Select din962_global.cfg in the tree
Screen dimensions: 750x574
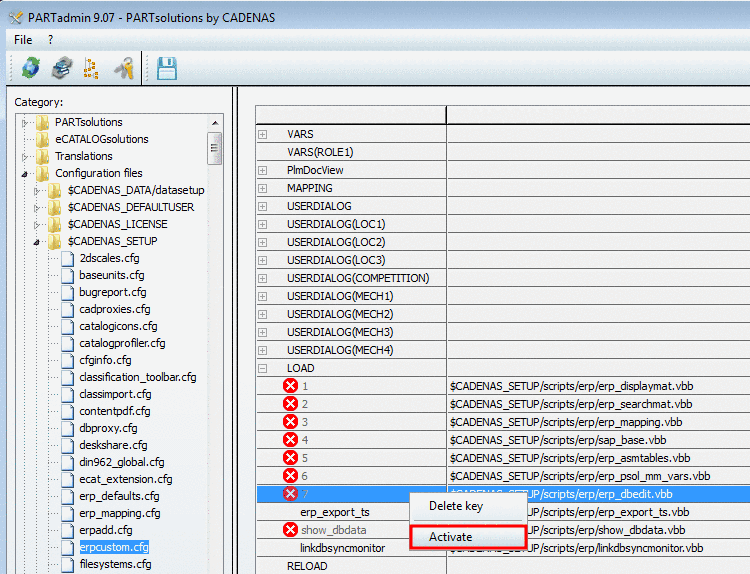coord(122,462)
